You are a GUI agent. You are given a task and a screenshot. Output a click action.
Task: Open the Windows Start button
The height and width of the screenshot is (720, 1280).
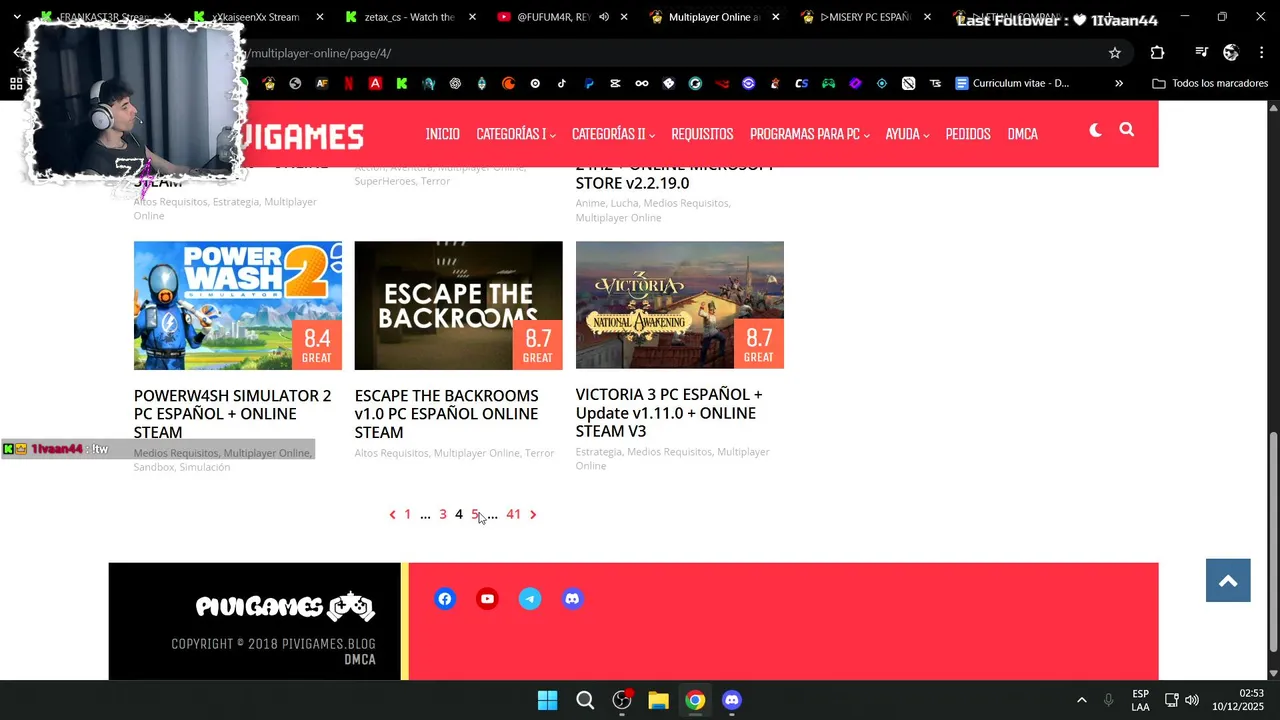(547, 700)
